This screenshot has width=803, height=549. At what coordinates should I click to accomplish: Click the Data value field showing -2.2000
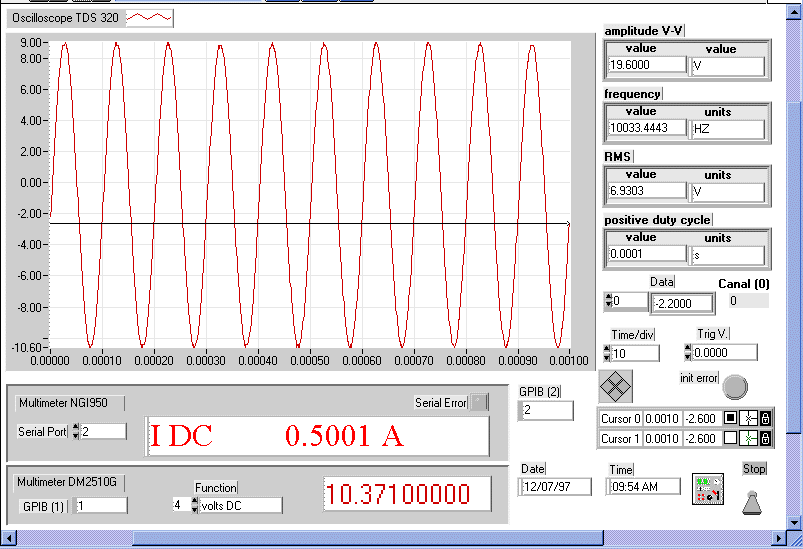point(682,303)
